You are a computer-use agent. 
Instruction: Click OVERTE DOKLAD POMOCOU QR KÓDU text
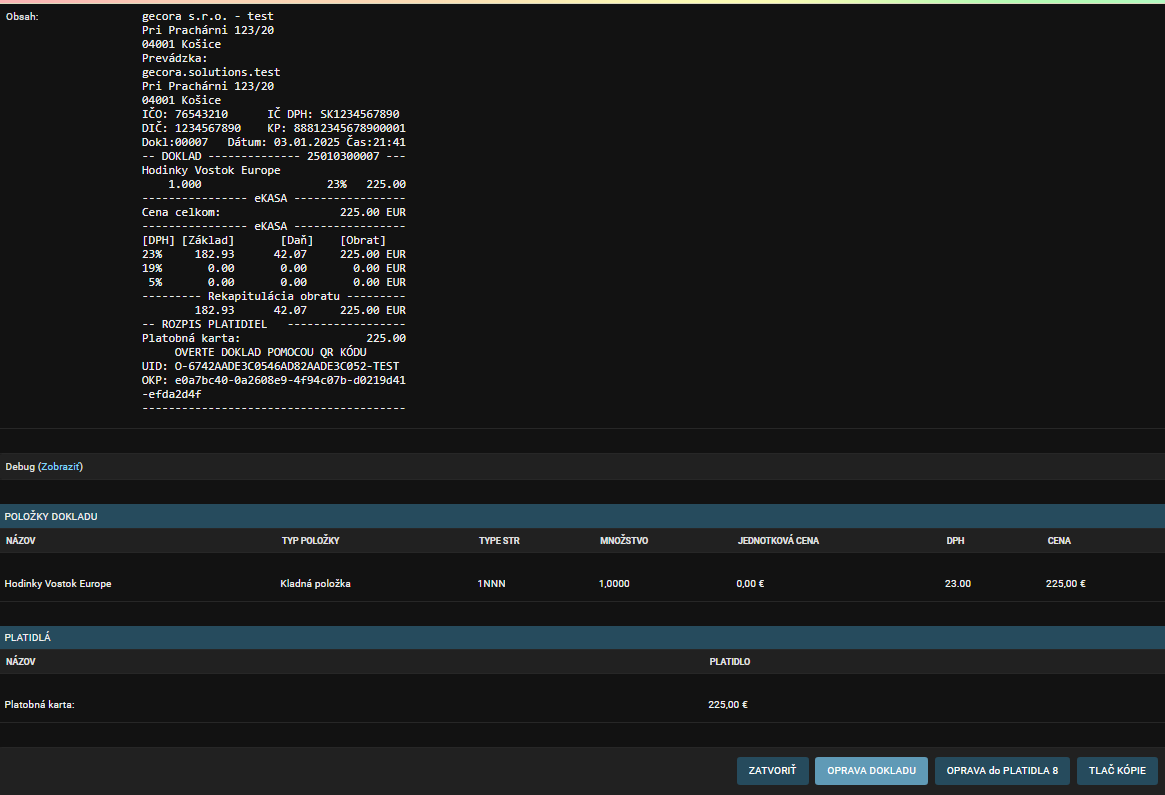270,352
